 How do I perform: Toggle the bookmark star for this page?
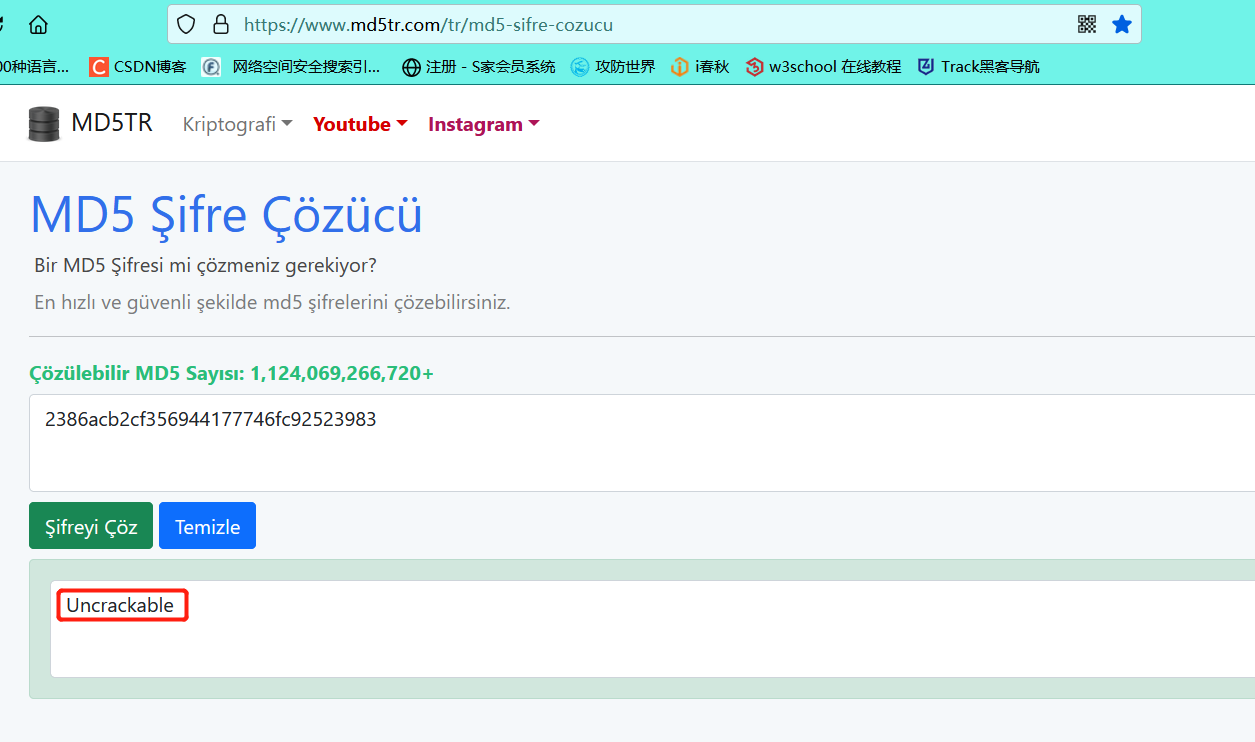pos(1121,24)
